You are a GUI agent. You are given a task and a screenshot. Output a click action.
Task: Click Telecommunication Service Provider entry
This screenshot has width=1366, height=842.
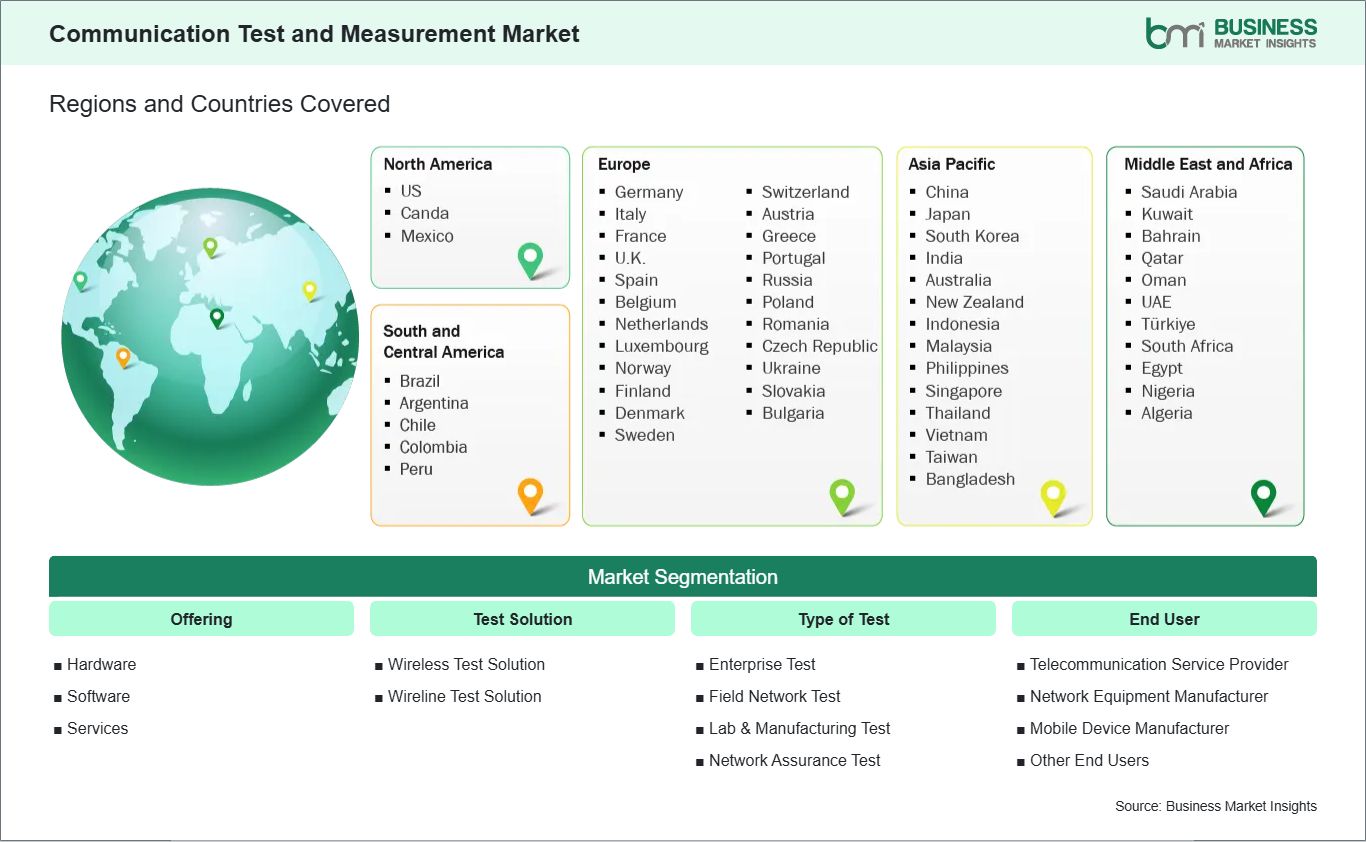click(1159, 664)
